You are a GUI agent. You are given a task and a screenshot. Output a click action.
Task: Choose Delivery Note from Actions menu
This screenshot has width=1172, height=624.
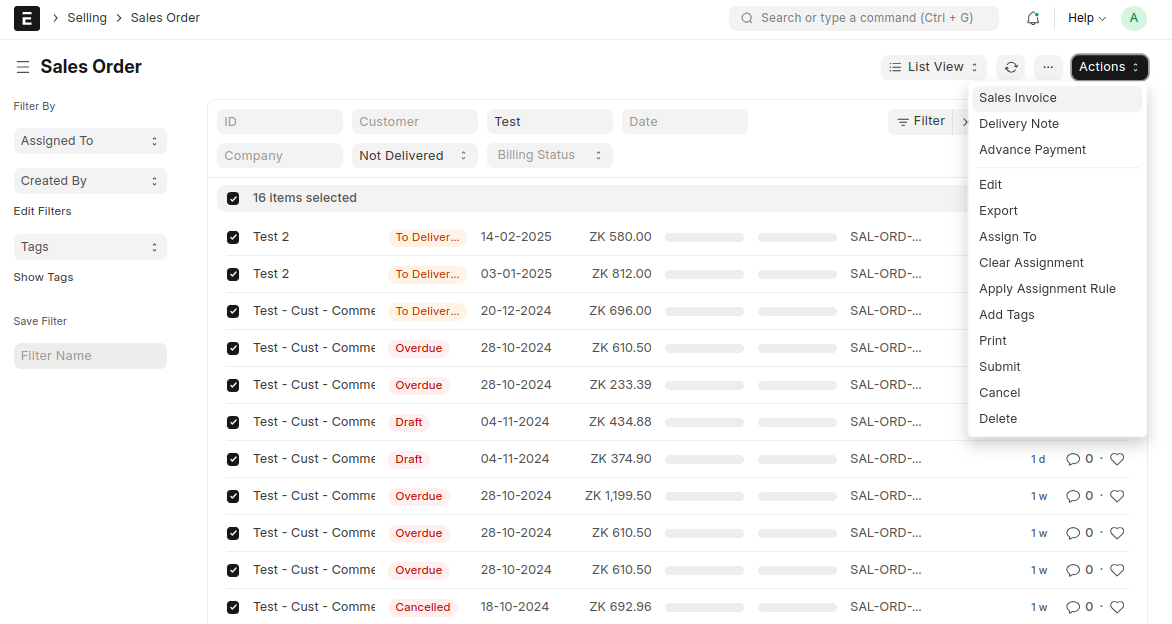1057,124
